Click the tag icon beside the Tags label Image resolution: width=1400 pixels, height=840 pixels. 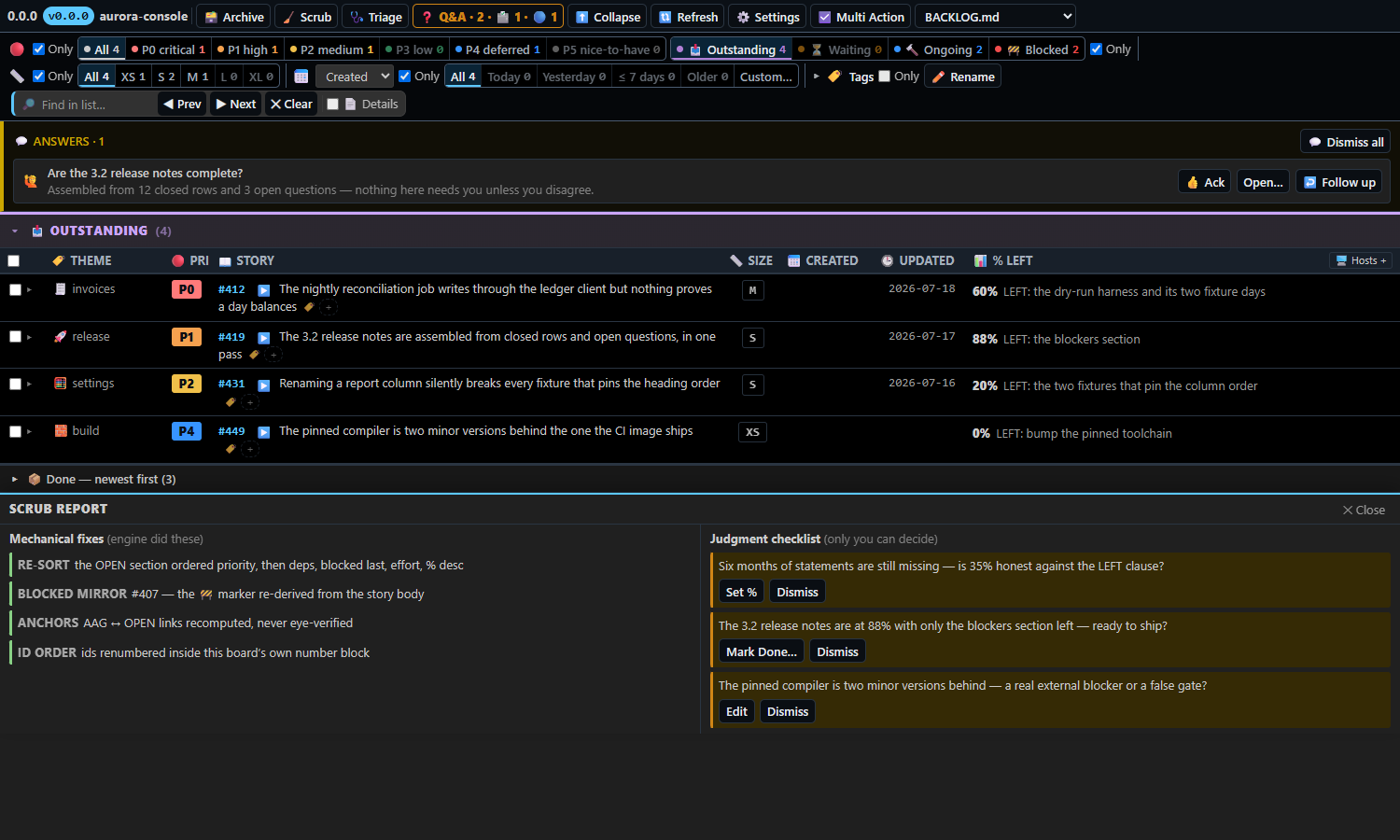pos(834,77)
